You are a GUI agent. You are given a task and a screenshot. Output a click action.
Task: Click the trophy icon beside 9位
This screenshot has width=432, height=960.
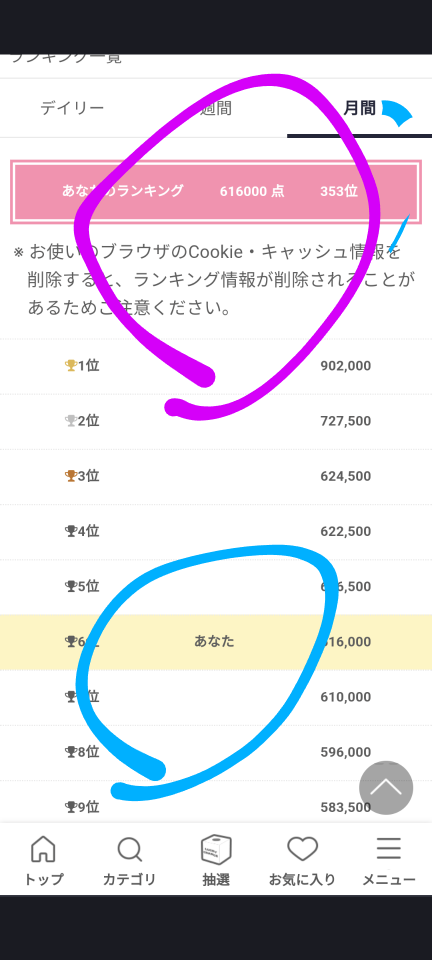[71, 807]
